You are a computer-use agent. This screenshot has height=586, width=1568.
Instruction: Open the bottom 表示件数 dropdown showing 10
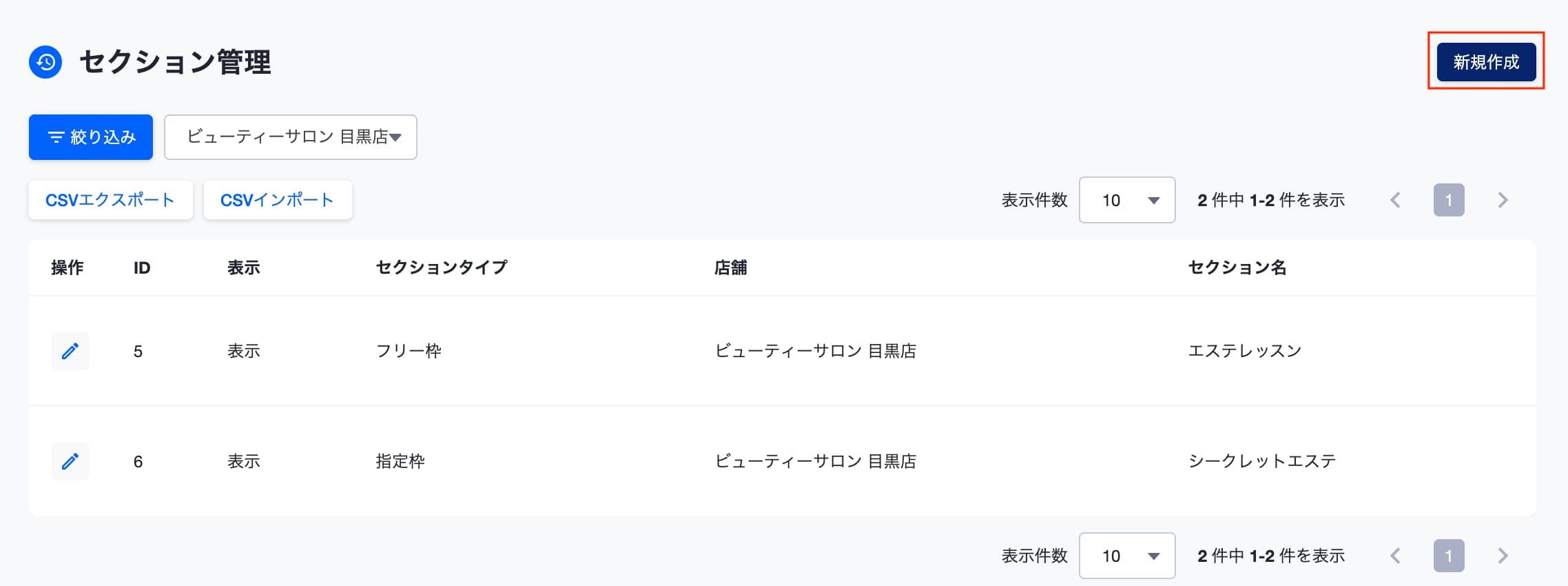1127,556
